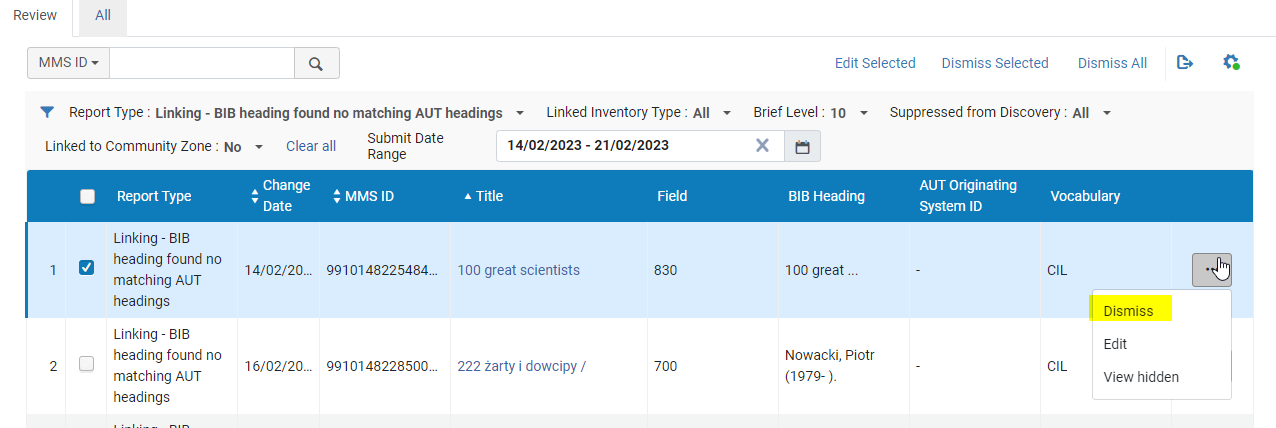Switch to the All tab
The width and height of the screenshot is (1276, 428).
pyautogui.click(x=103, y=15)
